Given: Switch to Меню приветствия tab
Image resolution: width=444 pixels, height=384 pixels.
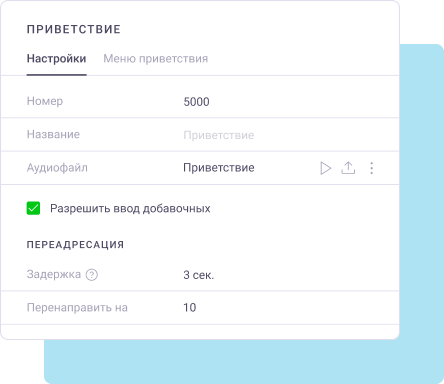Looking at the screenshot, I should coord(156,59).
